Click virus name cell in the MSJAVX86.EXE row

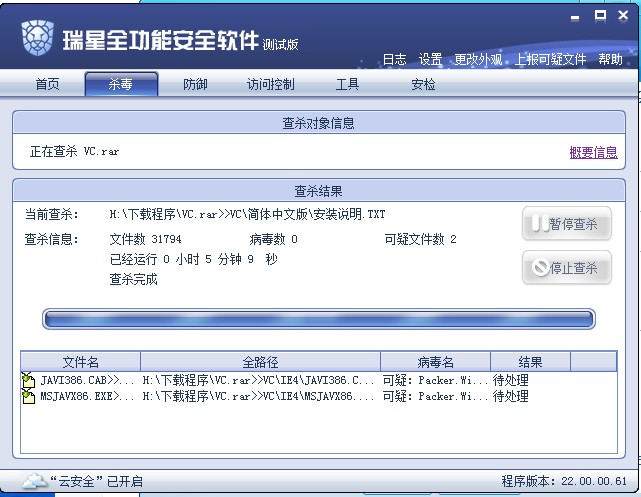(x=435, y=396)
